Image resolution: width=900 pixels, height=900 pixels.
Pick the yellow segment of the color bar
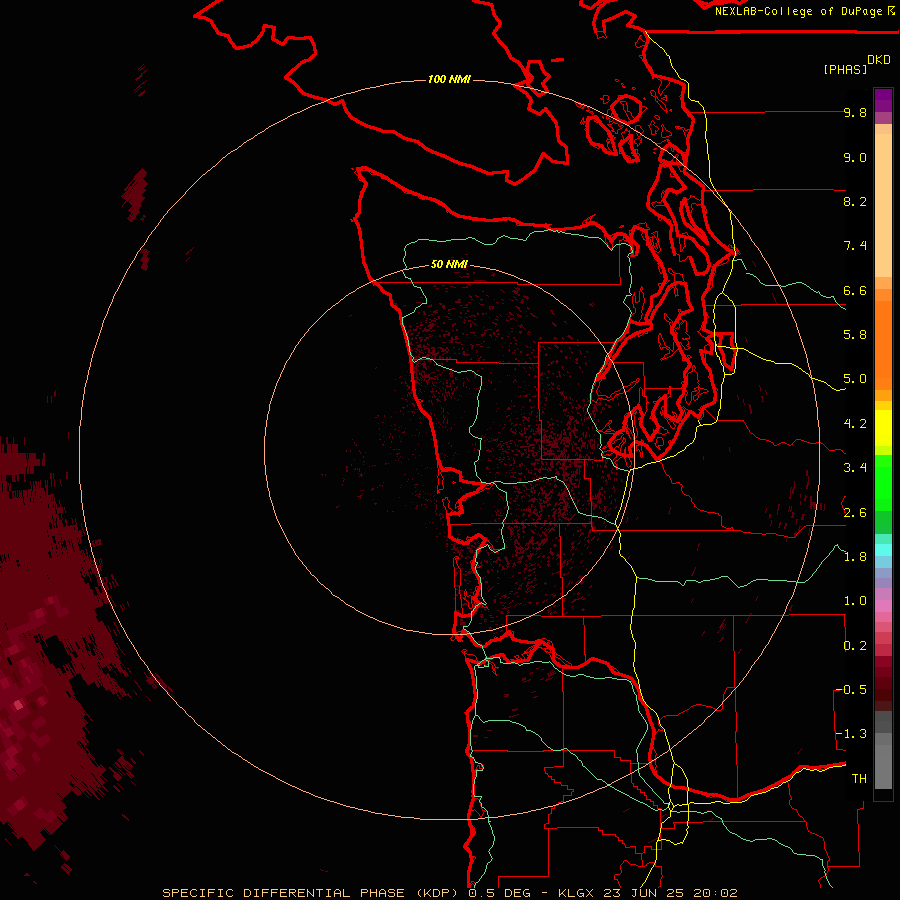point(883,428)
